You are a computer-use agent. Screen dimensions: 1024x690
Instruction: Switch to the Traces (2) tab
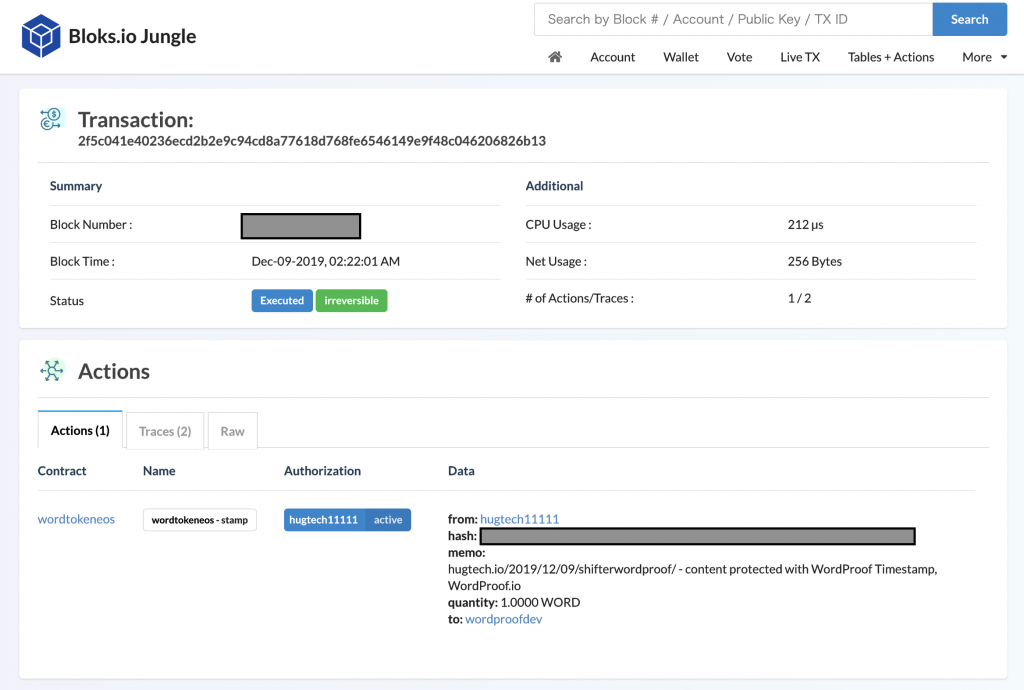point(165,431)
